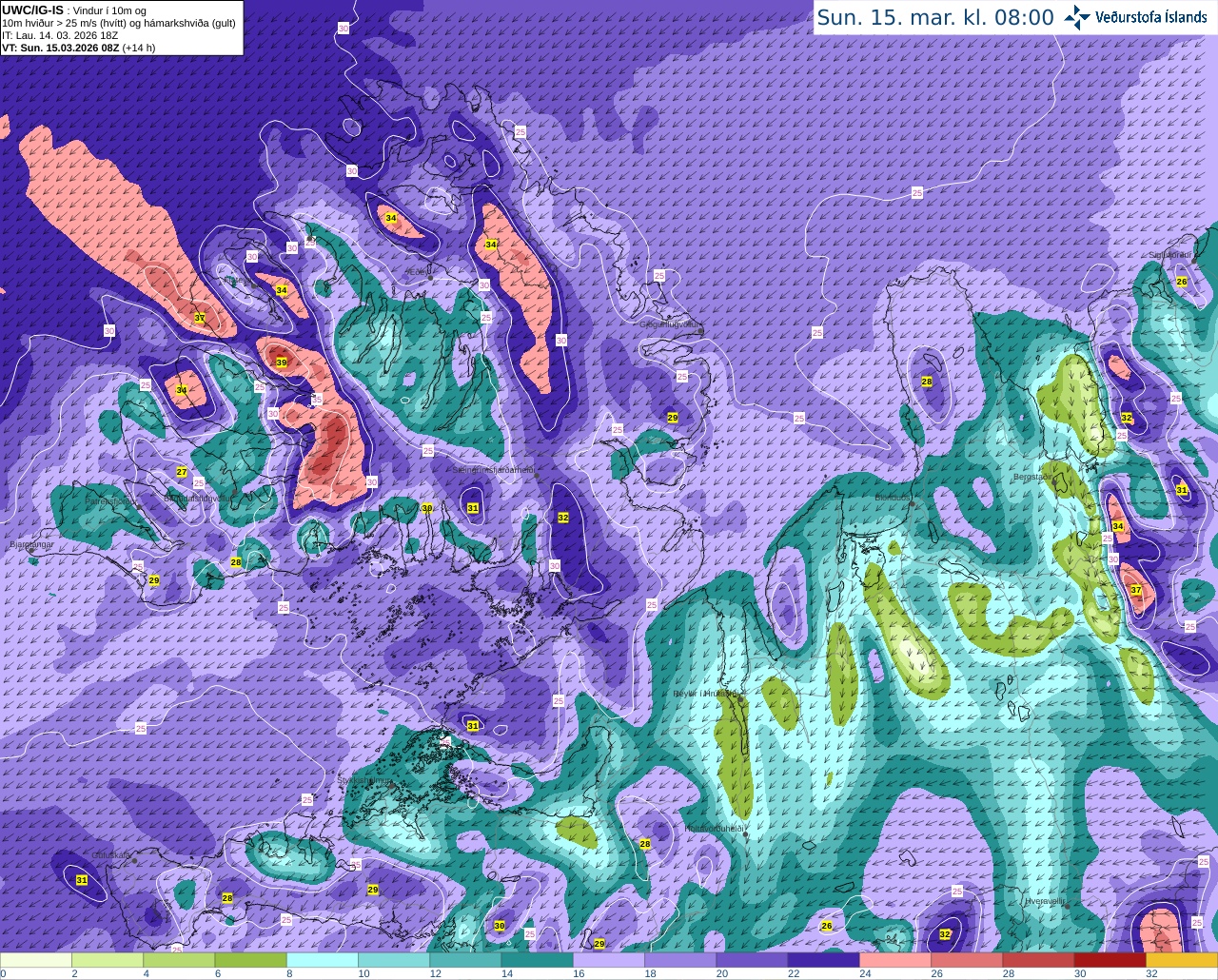The height and width of the screenshot is (980, 1218).
Task: Click the 'IT: Lau. 14. 03. 2026 18Z' line
Action: 60,35
